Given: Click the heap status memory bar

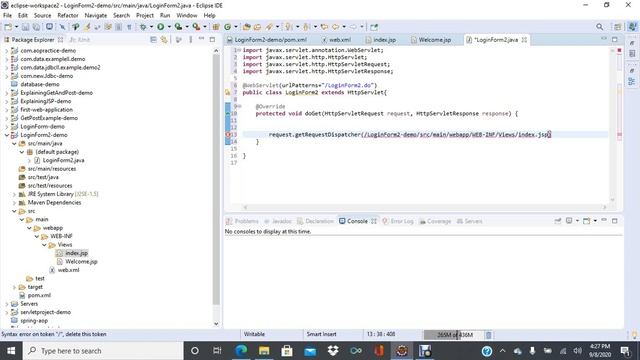Looking at the screenshot, I should pyautogui.click(x=453, y=335).
